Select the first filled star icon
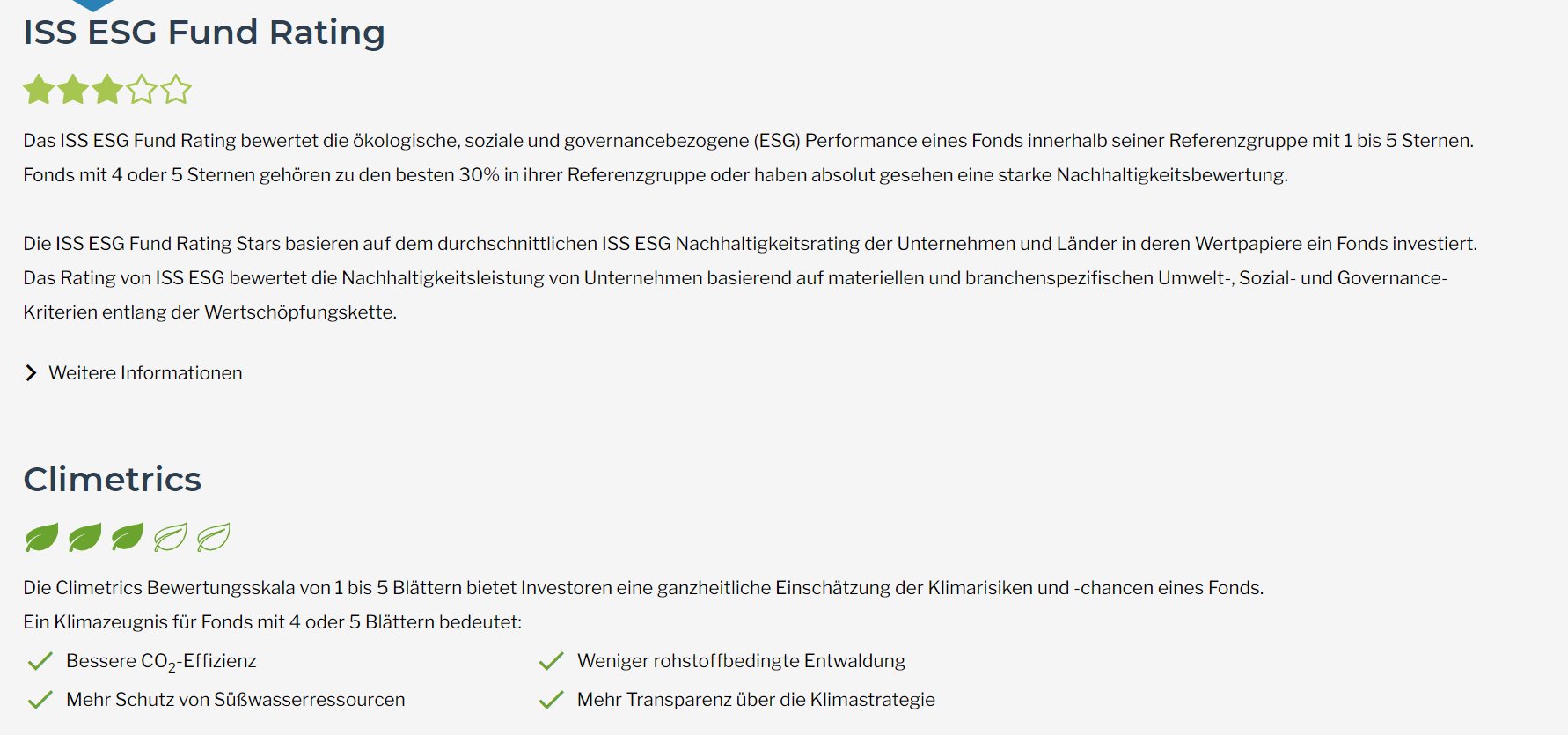 40,89
